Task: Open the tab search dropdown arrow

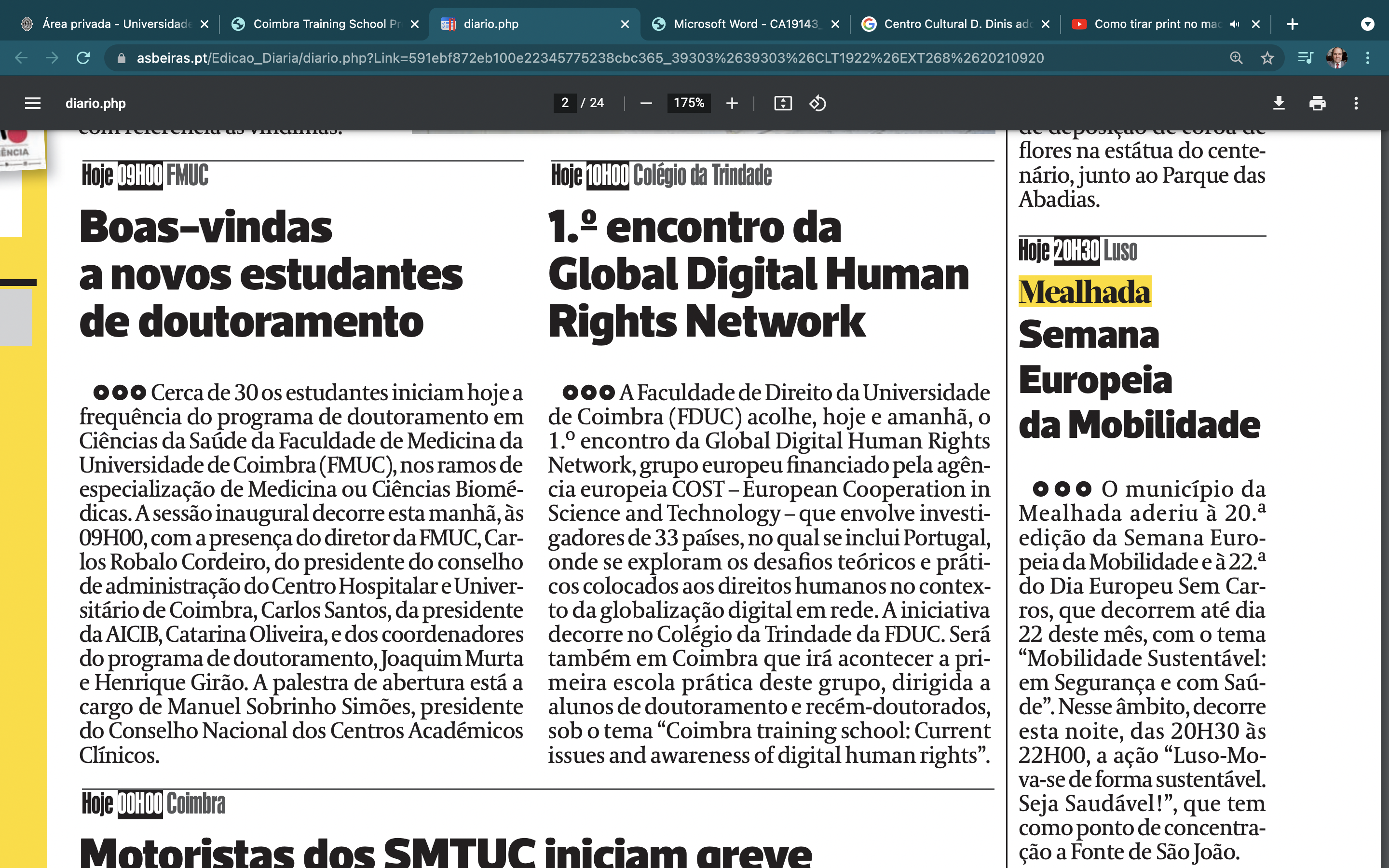Action: (x=1368, y=24)
